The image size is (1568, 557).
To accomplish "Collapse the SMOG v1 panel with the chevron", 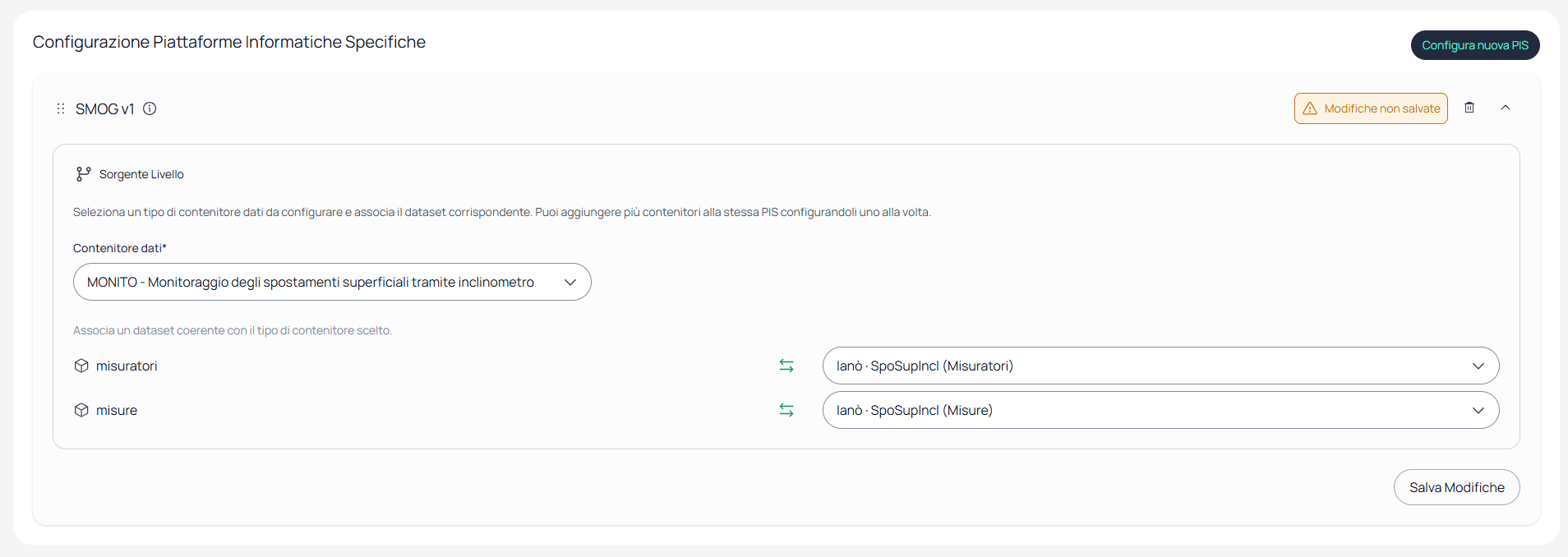I will (x=1506, y=108).
